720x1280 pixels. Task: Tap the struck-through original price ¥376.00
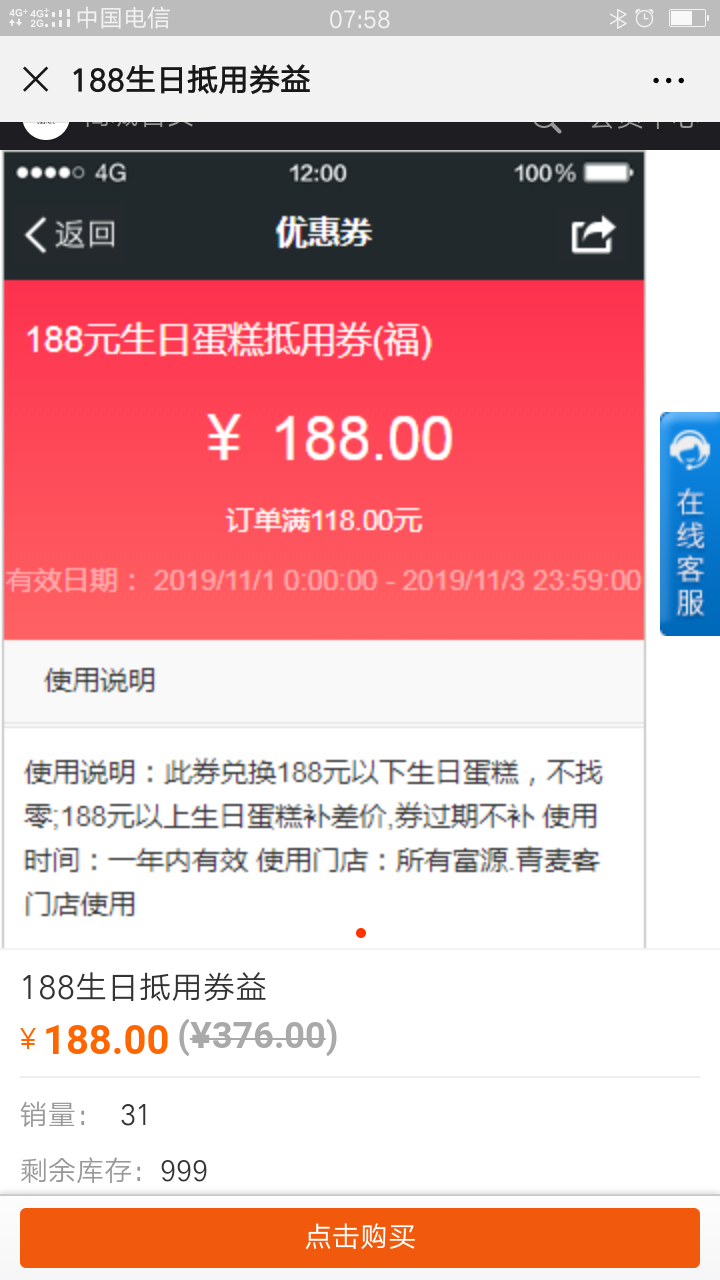pos(258,1036)
